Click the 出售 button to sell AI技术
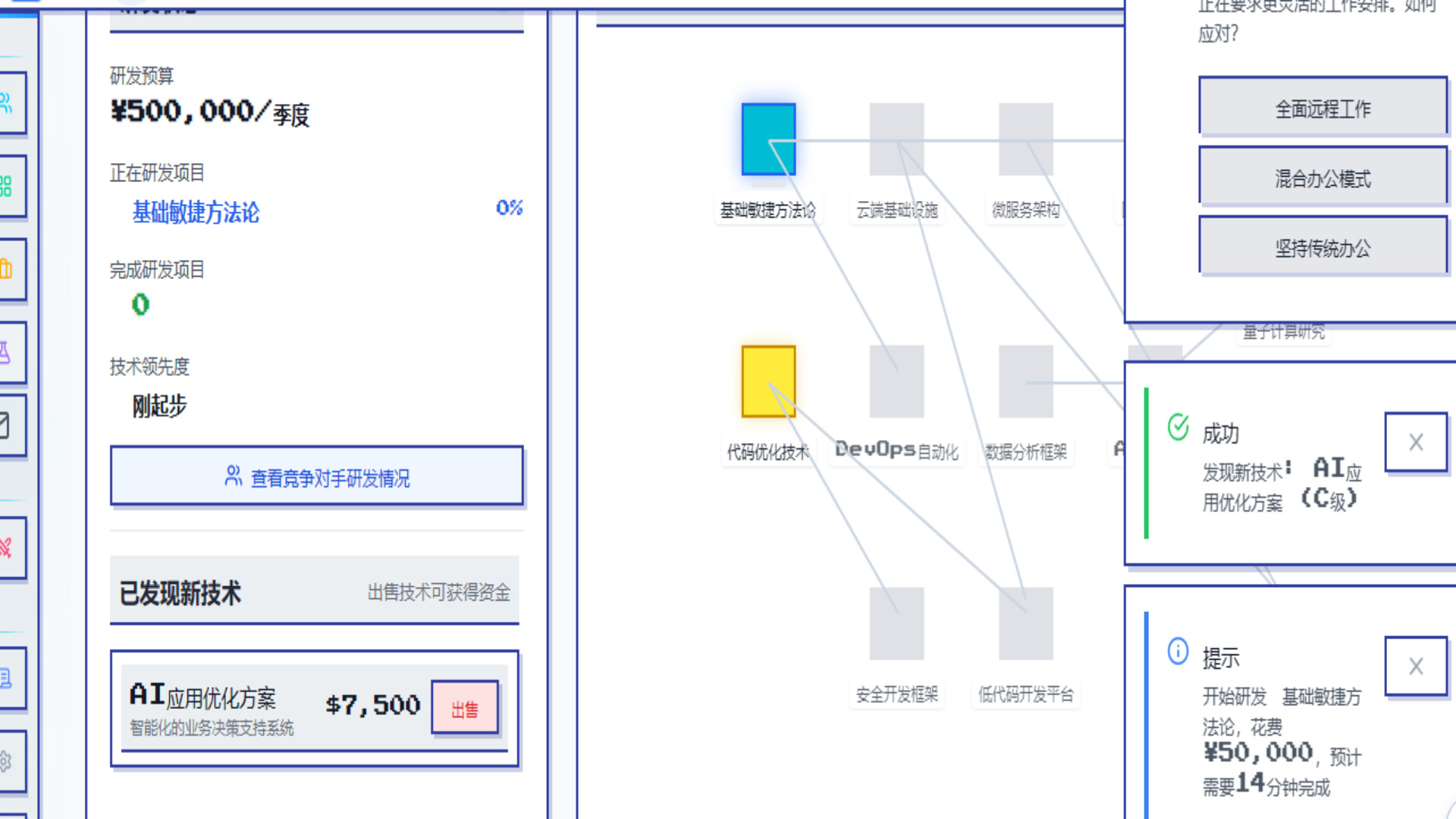The height and width of the screenshot is (819, 1456). pos(465,708)
